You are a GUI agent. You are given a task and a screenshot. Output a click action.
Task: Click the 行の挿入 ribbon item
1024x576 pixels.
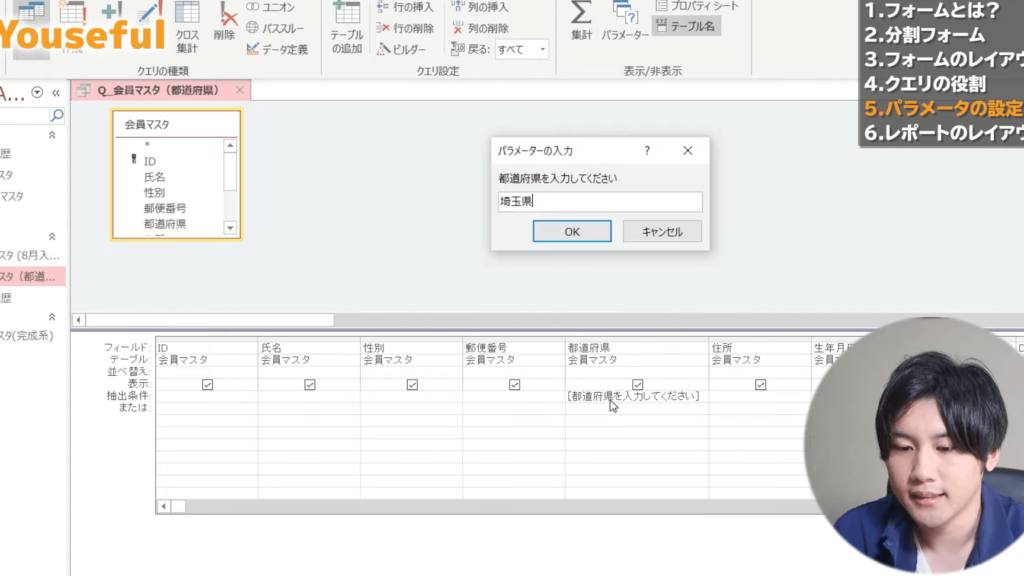[405, 7]
